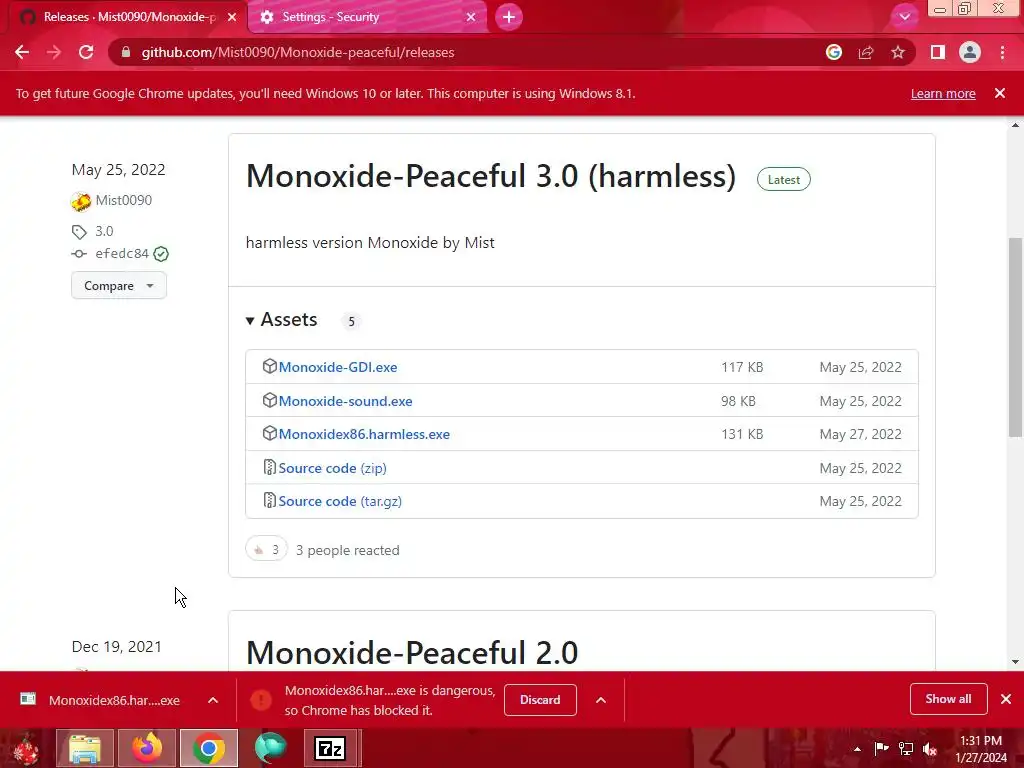
Task: Open the Start button on taskbar
Action: coord(26,748)
